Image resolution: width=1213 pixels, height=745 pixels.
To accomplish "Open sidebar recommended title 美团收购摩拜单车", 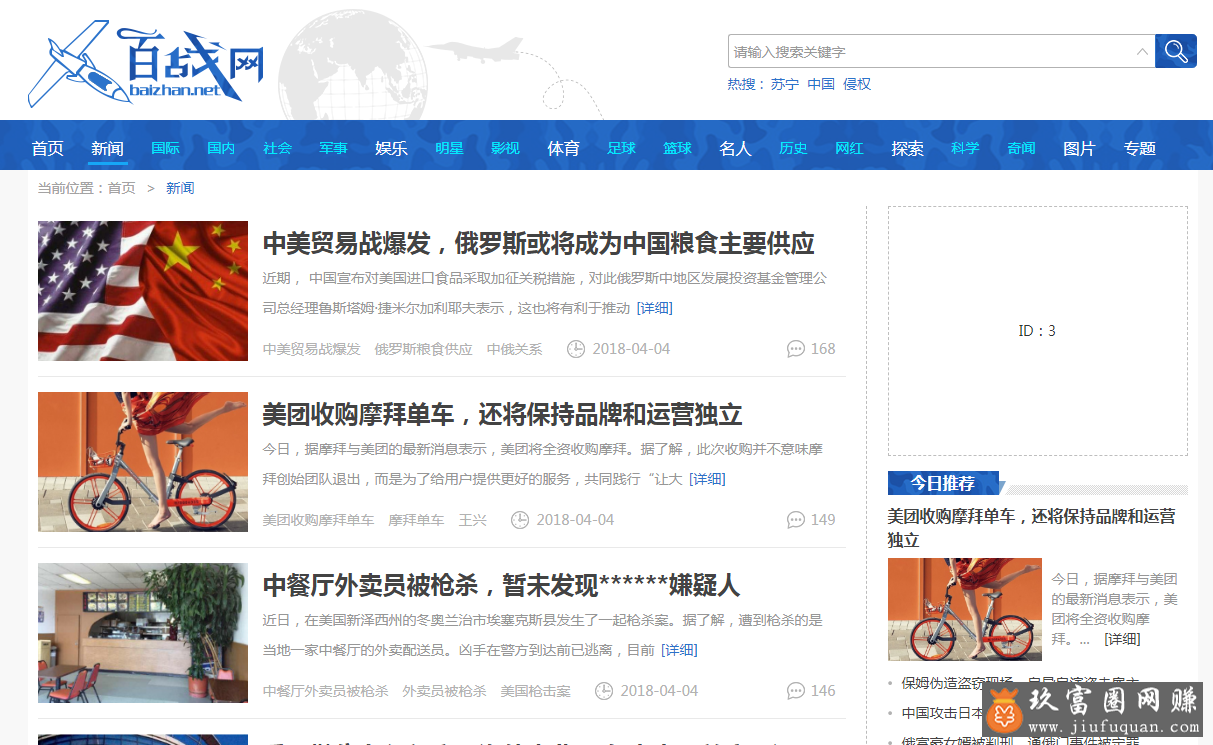I will point(1032,528).
